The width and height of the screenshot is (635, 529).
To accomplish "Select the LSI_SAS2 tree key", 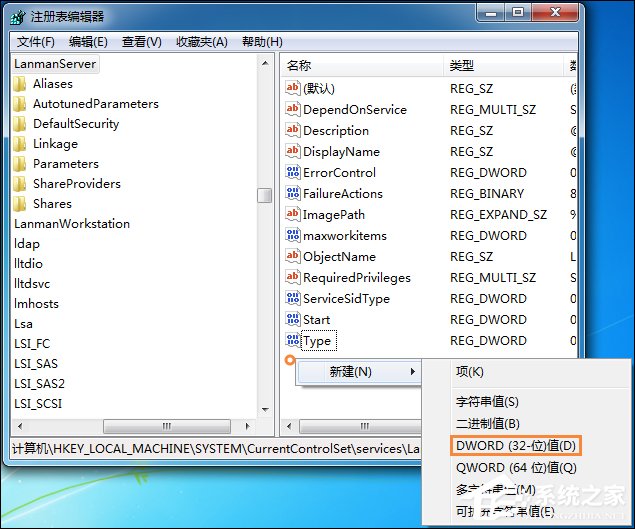I will (39, 384).
